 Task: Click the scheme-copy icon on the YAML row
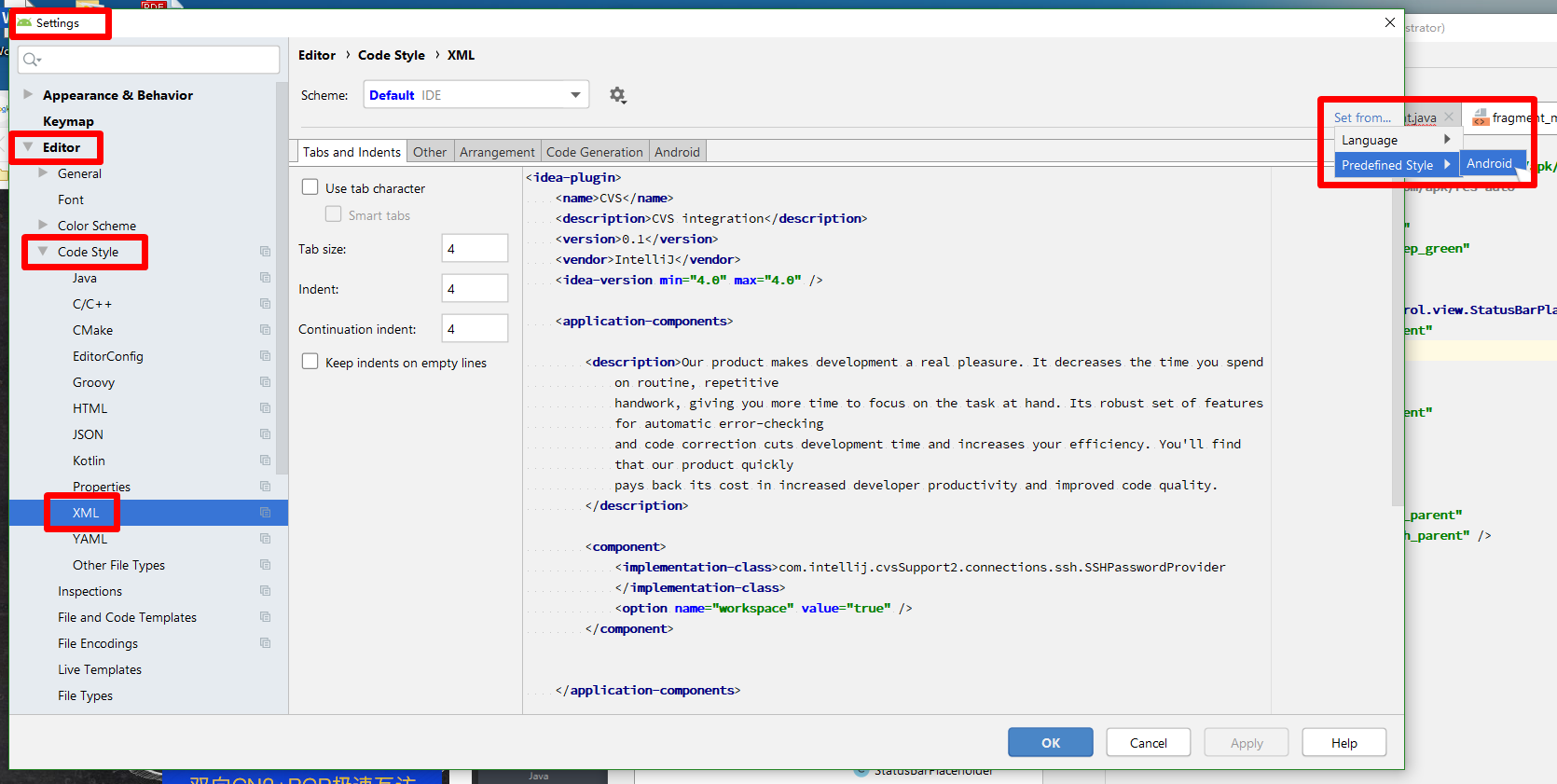pyautogui.click(x=265, y=539)
